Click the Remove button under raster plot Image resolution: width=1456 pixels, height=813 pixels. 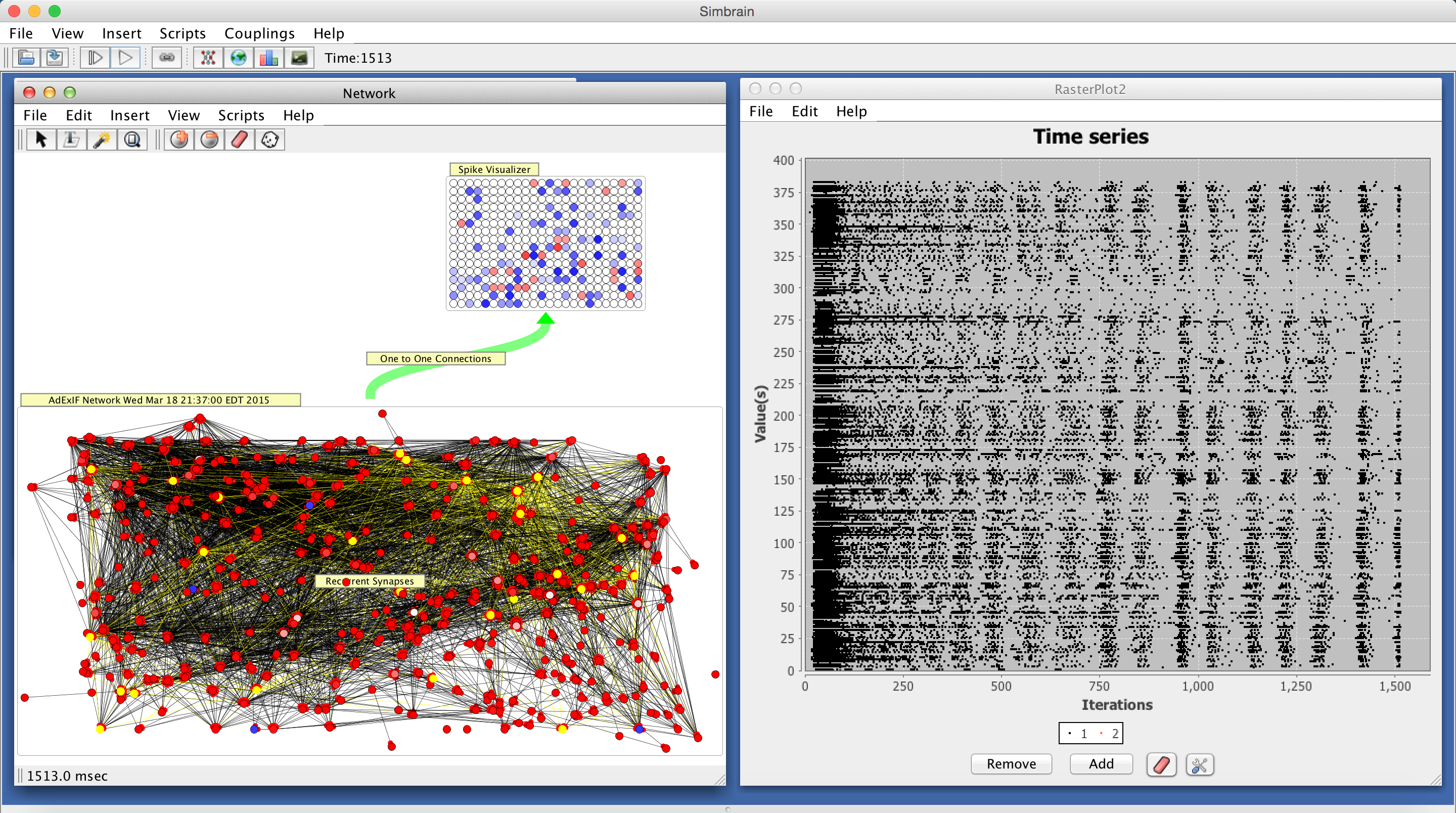point(1011,764)
